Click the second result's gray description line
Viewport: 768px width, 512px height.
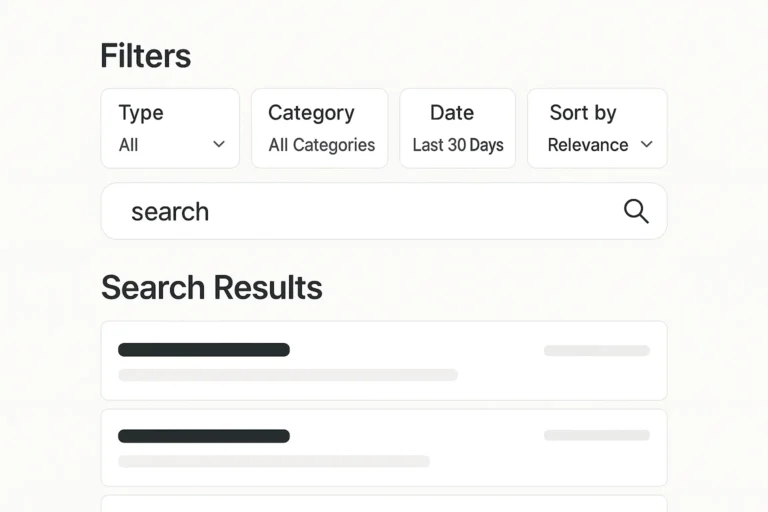click(274, 461)
